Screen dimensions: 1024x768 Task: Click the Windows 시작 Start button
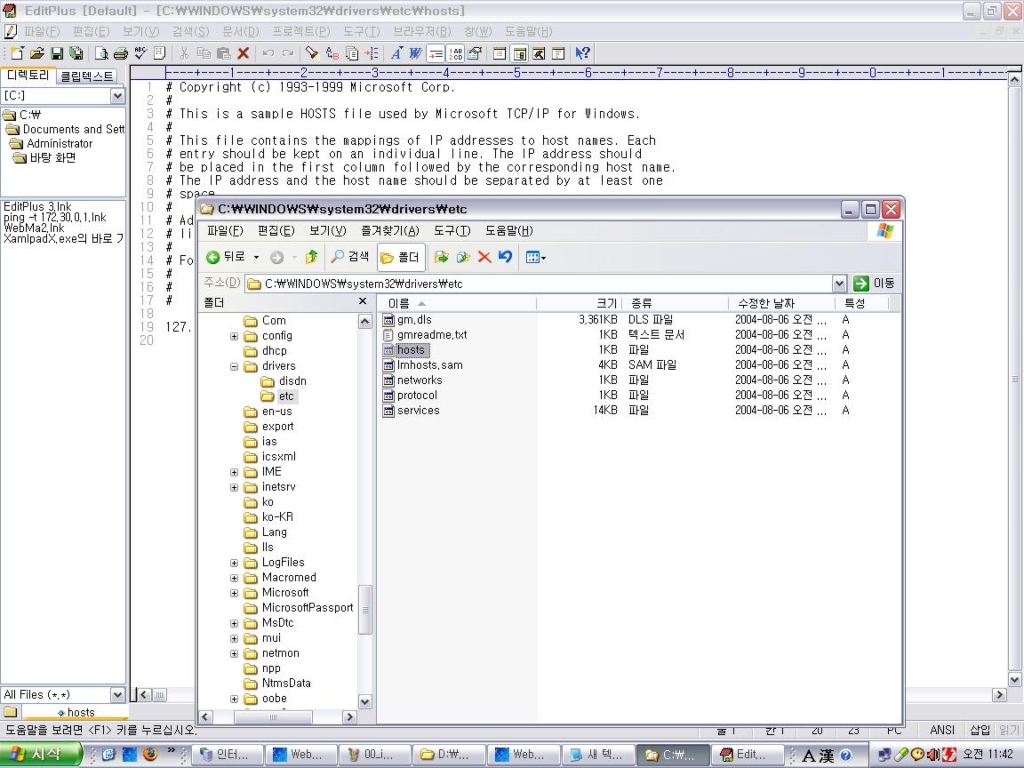pyautogui.click(x=40, y=754)
